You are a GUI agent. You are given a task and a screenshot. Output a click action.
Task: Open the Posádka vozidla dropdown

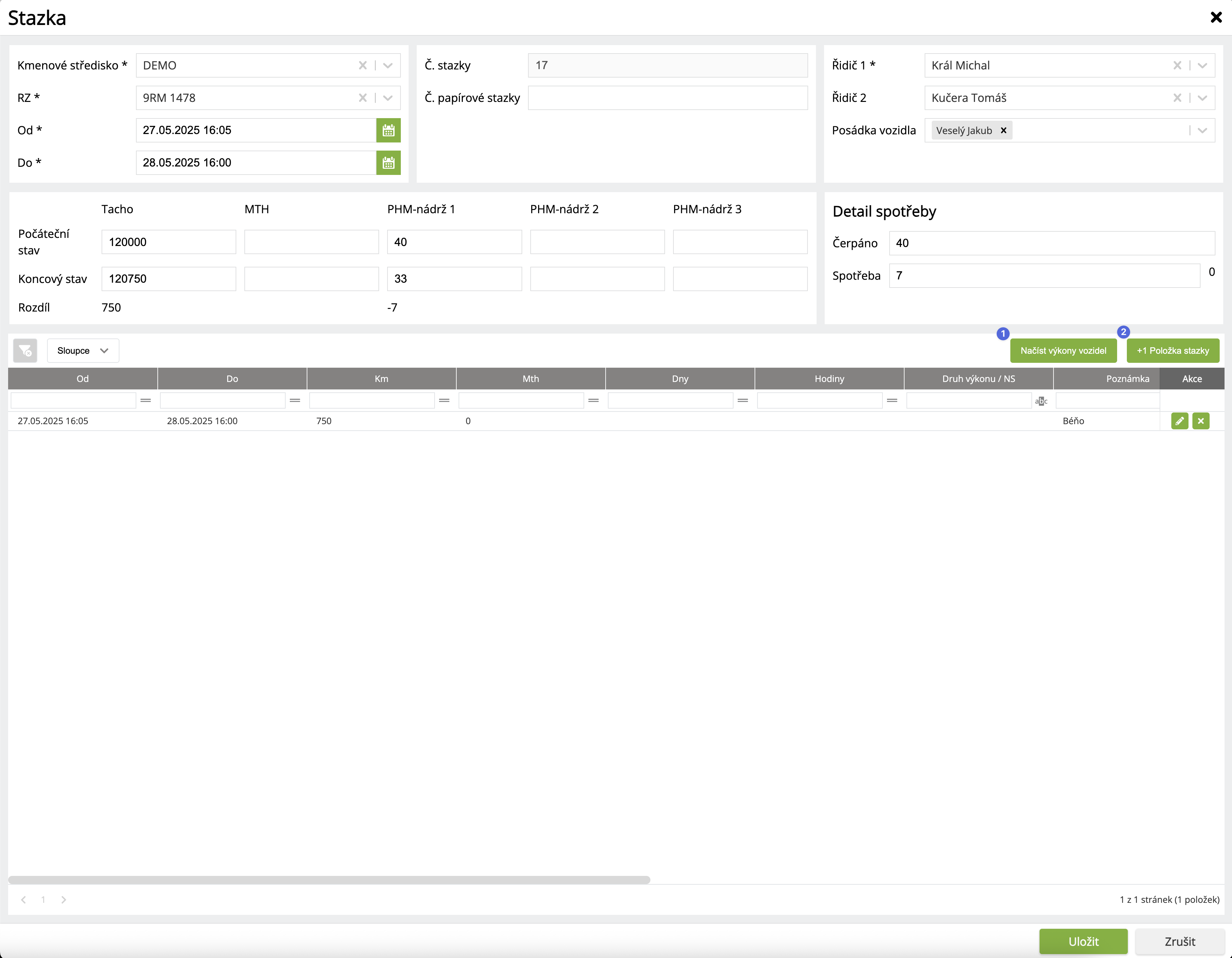click(1203, 130)
